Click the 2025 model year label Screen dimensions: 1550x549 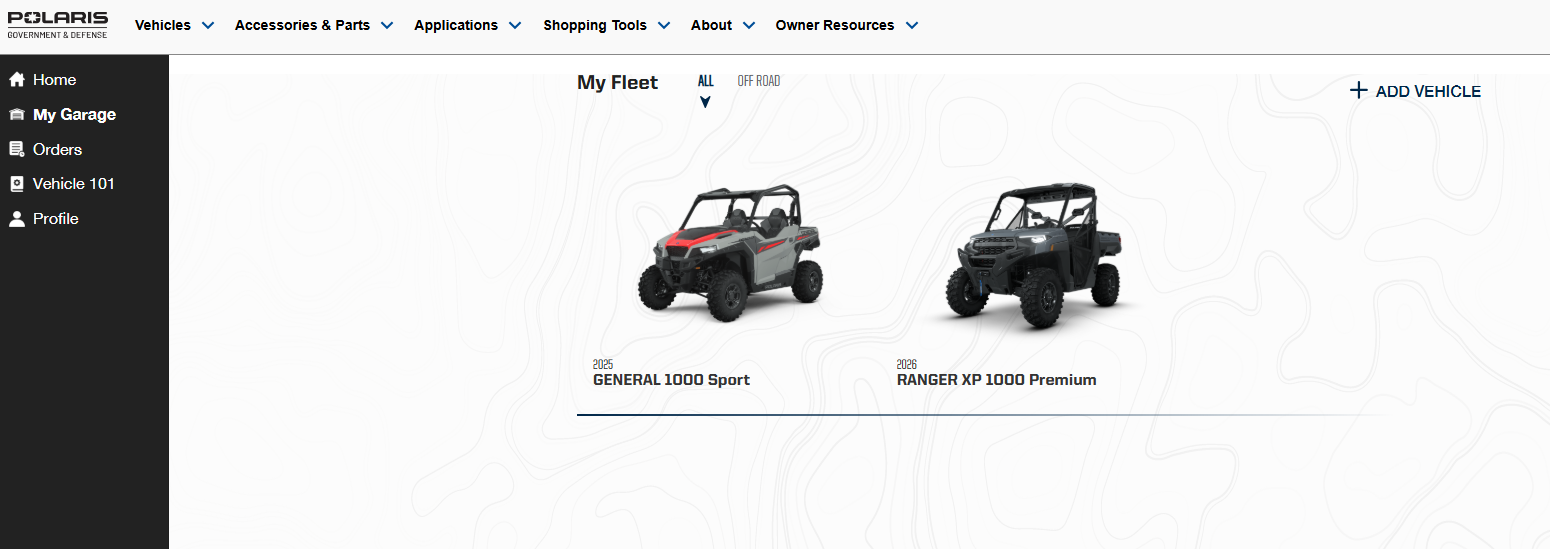pos(603,365)
